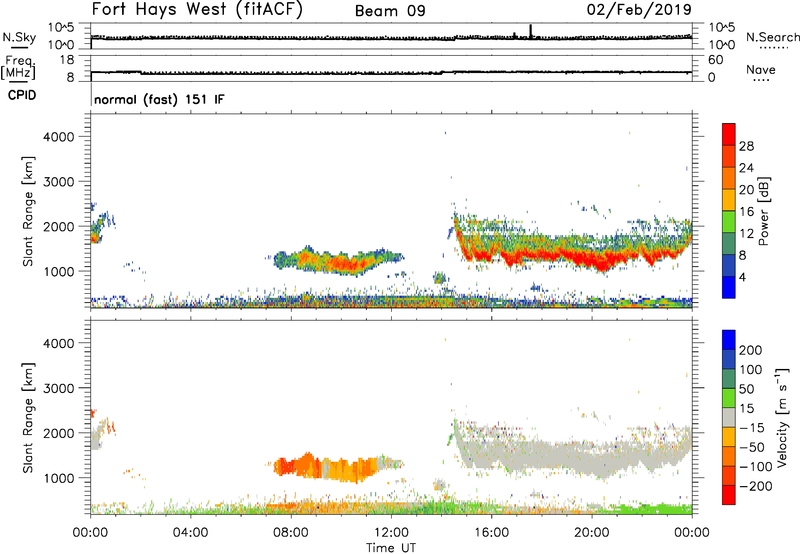Pick the yellow 16–20 dB Power colorbar segment

click(x=729, y=200)
